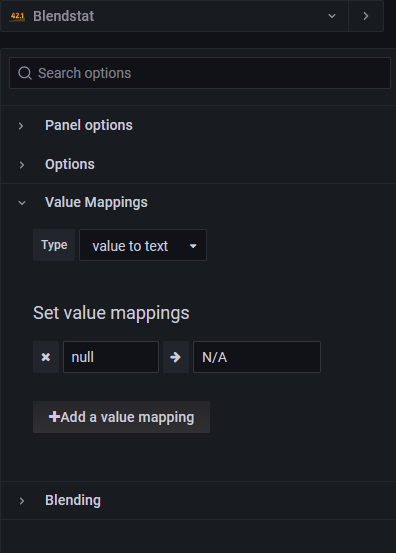Open the Blending section heading
Screen dimensions: 396x553
click(x=73, y=500)
